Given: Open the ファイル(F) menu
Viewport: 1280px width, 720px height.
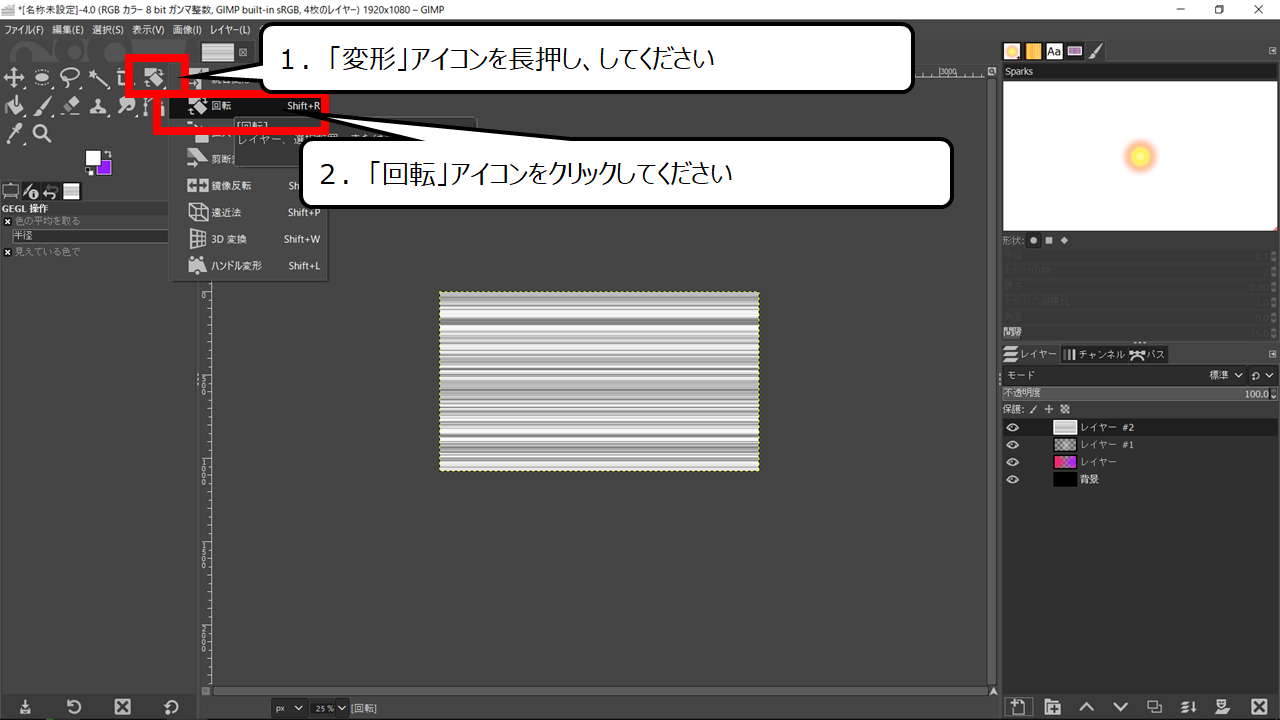Looking at the screenshot, I should click(x=24, y=30).
